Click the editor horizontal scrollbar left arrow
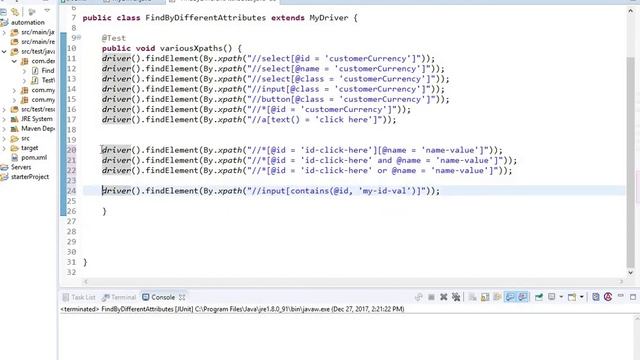Screen dimensions: 640x360 point(85,281)
